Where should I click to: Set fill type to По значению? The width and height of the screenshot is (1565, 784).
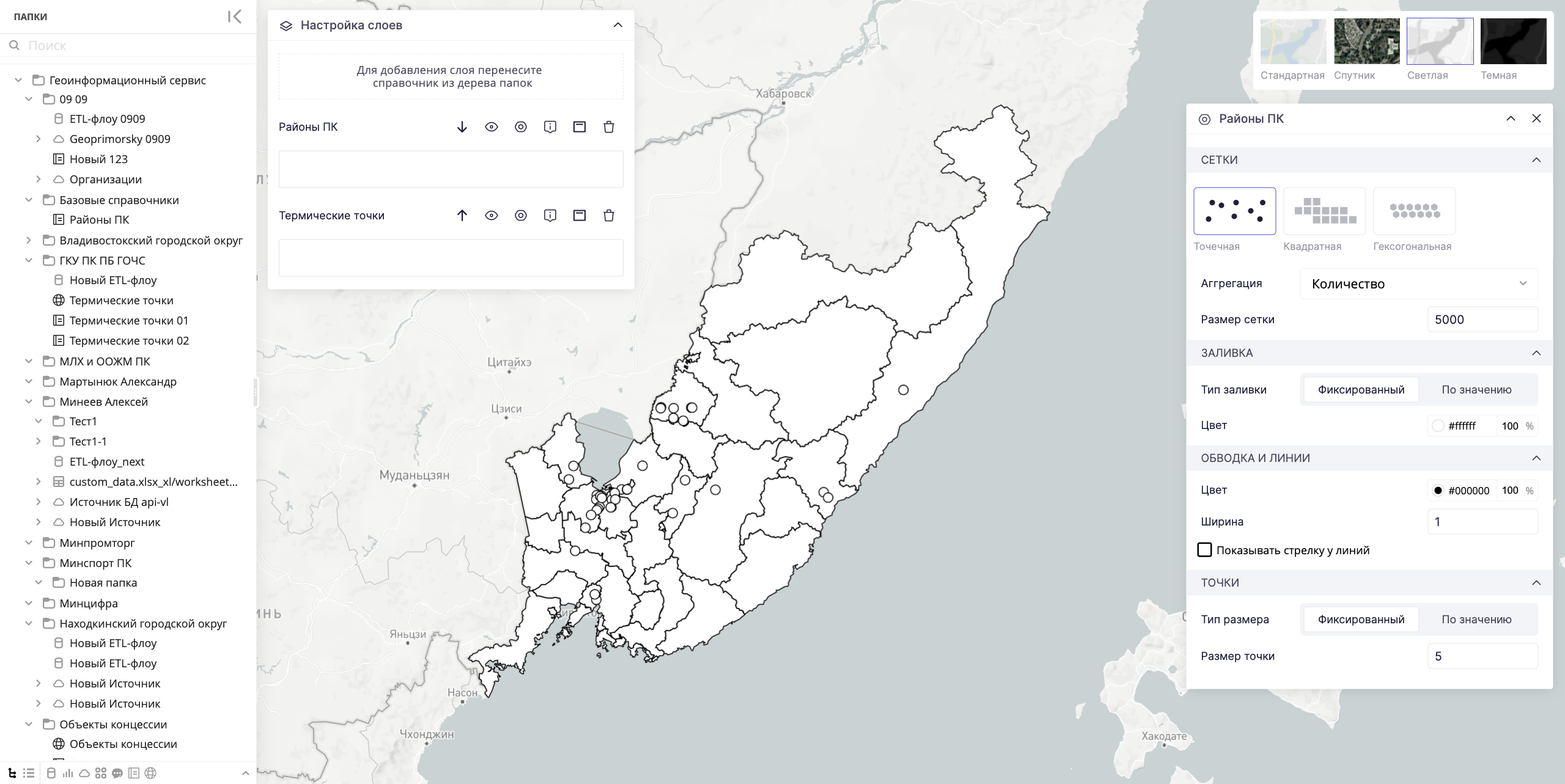pos(1476,390)
